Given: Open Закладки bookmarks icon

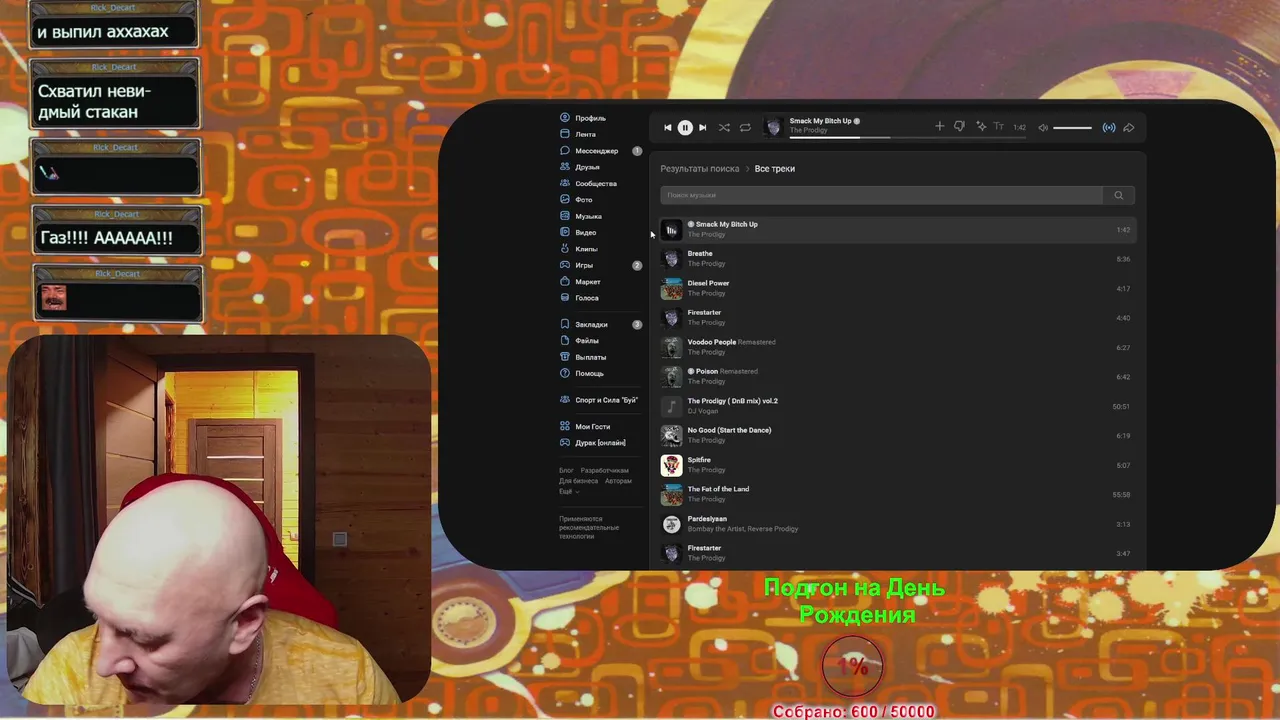Looking at the screenshot, I should pos(565,324).
